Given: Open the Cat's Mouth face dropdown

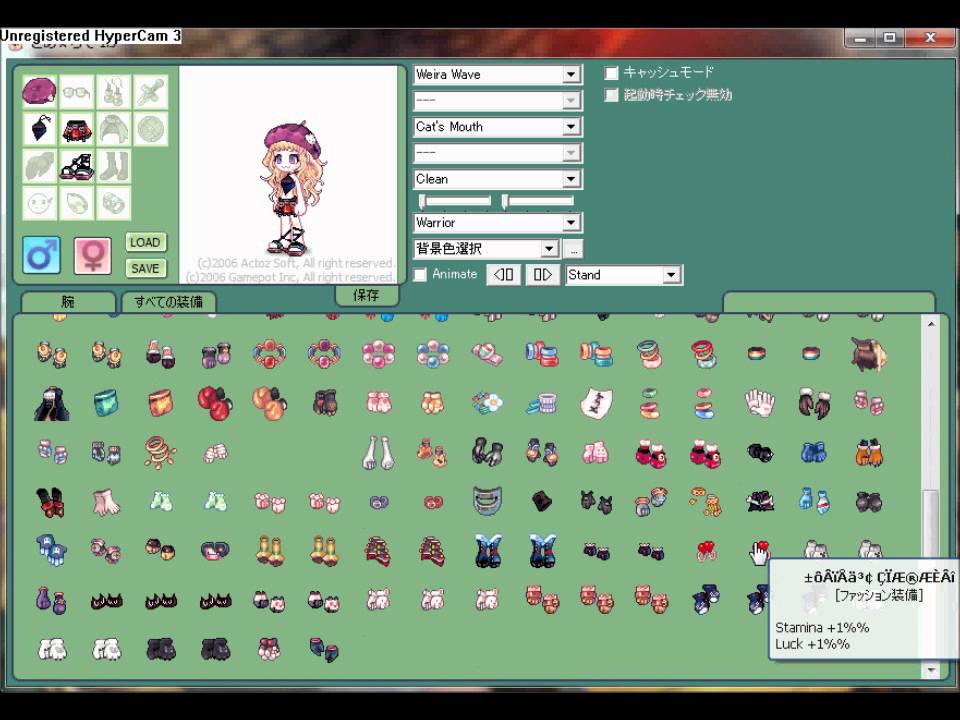Looking at the screenshot, I should point(571,127).
